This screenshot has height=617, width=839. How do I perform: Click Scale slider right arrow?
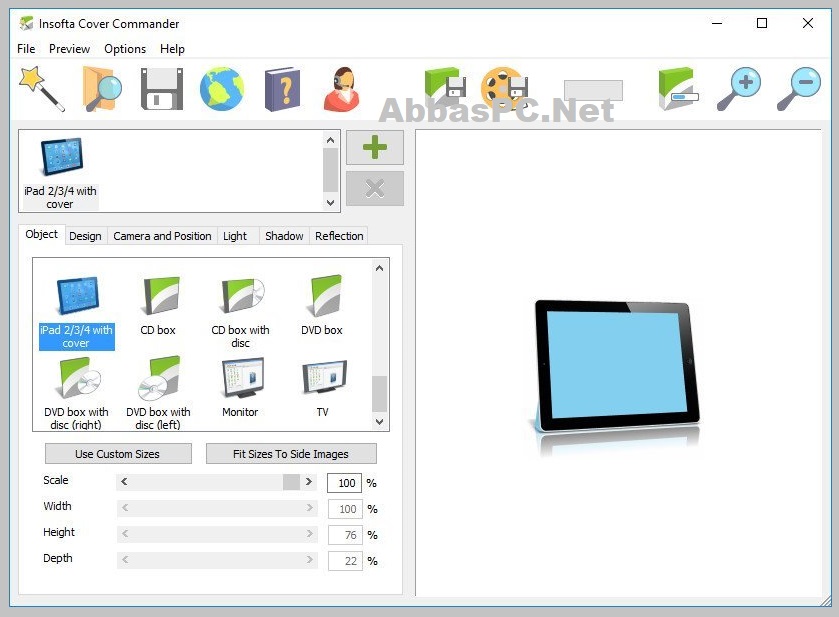(309, 482)
